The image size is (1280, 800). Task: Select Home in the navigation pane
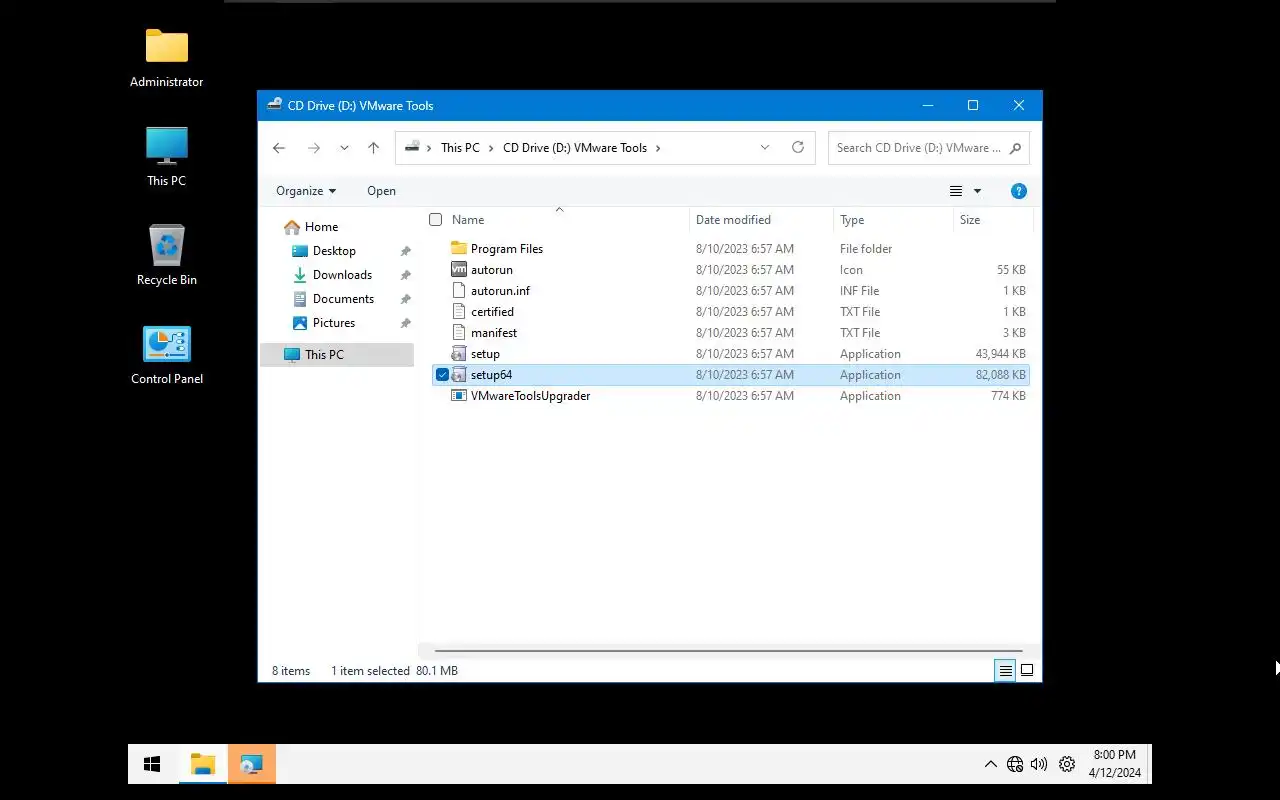321,227
